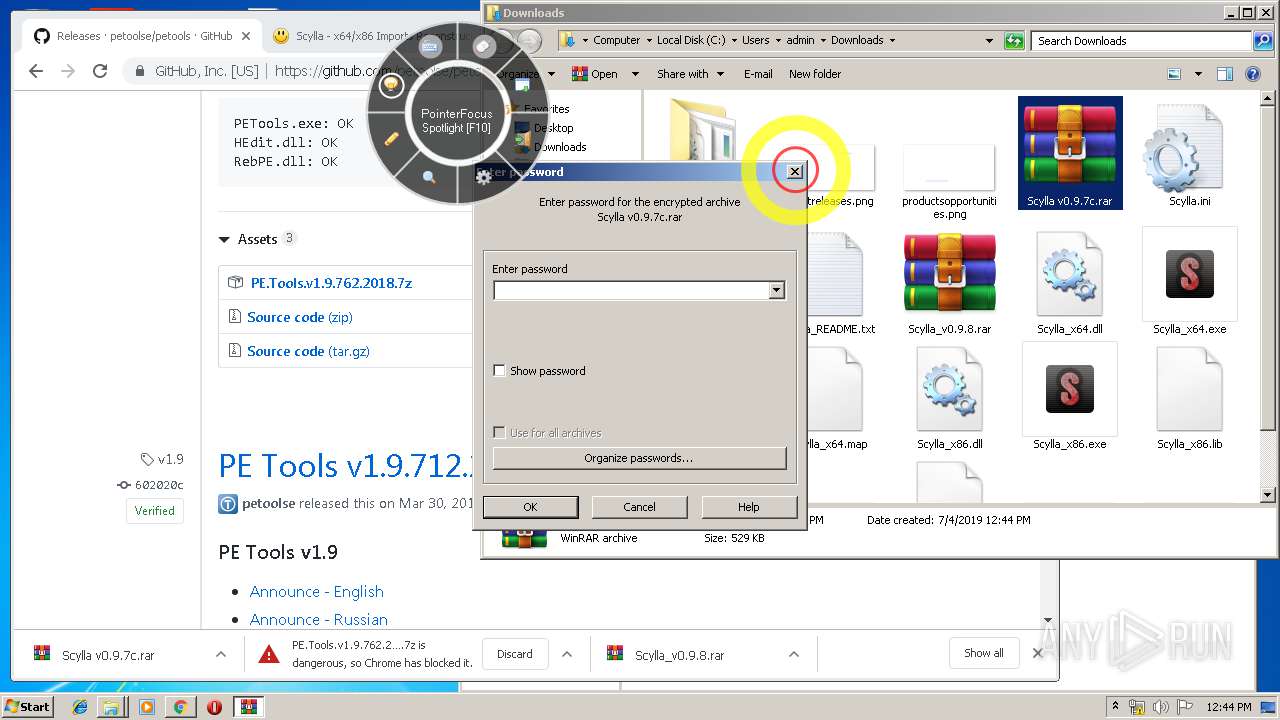
Task: Click E-mail in Explorer toolbar
Action: 758,74
